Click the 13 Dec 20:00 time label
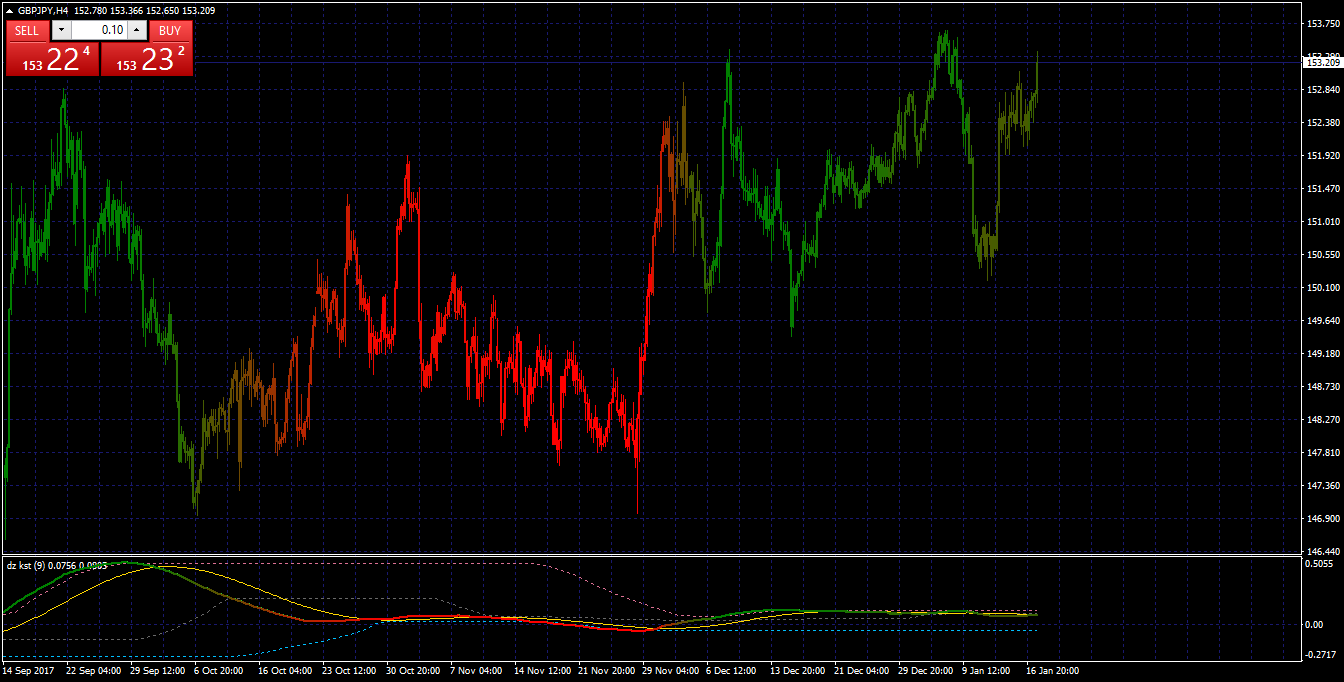The image size is (1344, 682). 797,671
